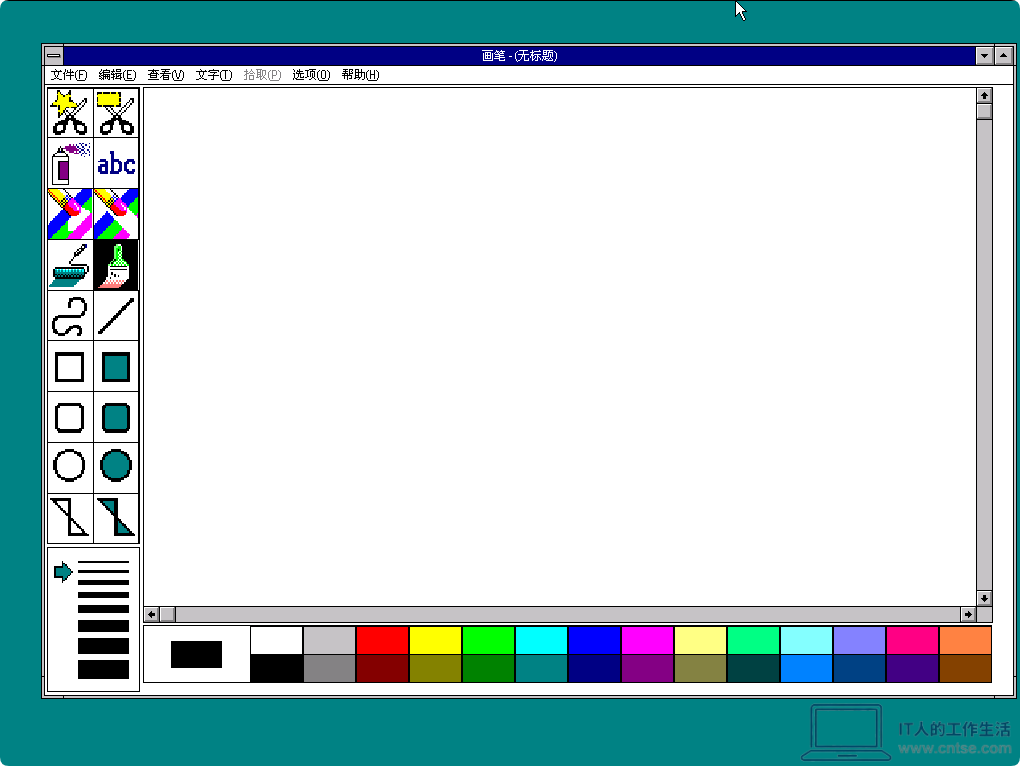Pick the white color swatch
Screen dimensions: 1020x766
276,641
